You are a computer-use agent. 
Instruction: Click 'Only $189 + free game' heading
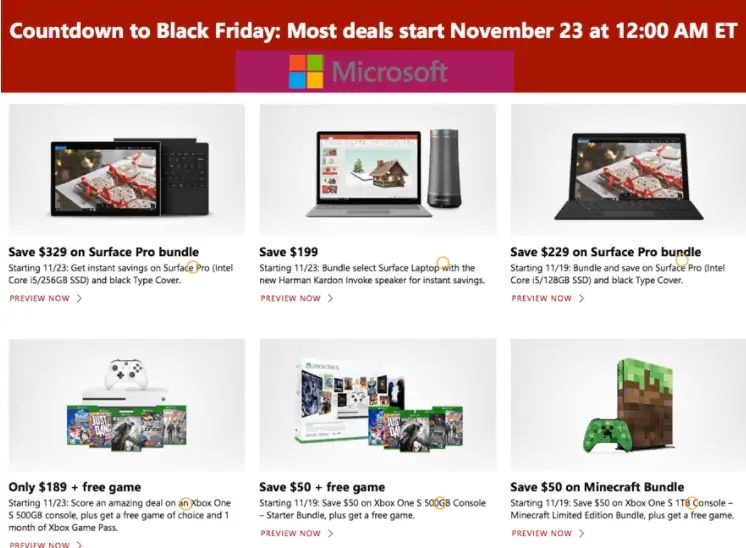[x=75, y=487]
